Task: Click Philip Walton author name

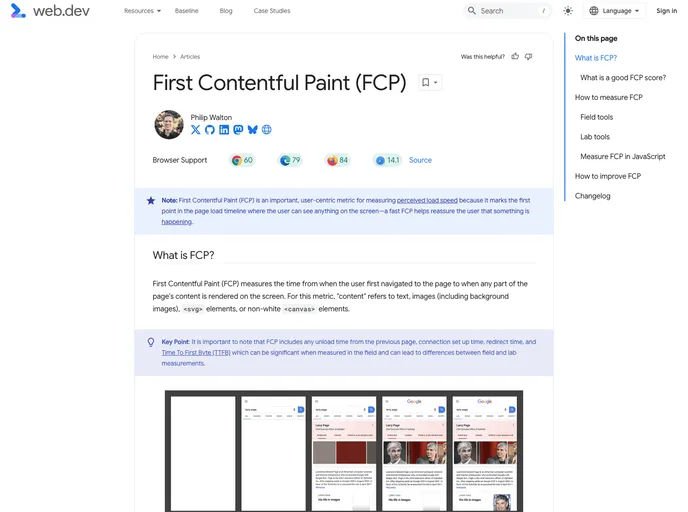Action: (211, 117)
